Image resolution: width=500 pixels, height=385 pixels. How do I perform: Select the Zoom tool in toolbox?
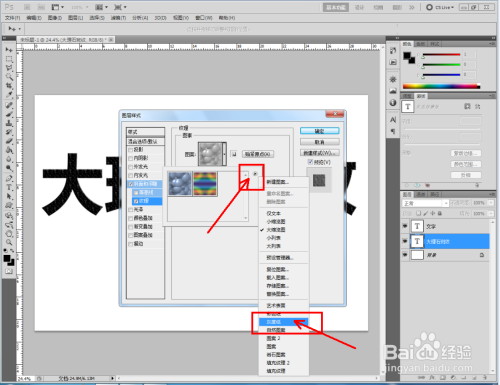[x=9, y=242]
